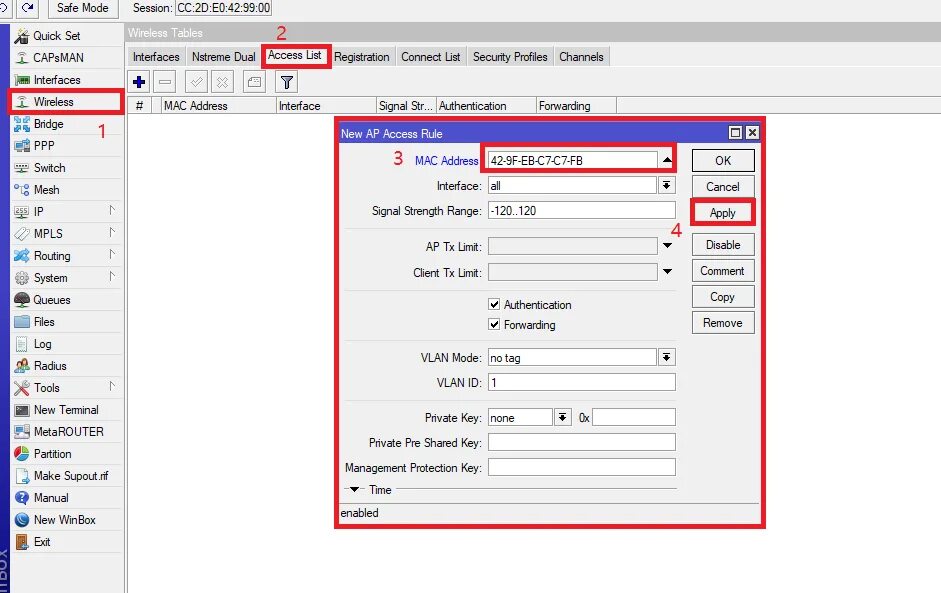Viewport: 941px width, 593px height.
Task: Click the OK button
Action: click(x=723, y=161)
